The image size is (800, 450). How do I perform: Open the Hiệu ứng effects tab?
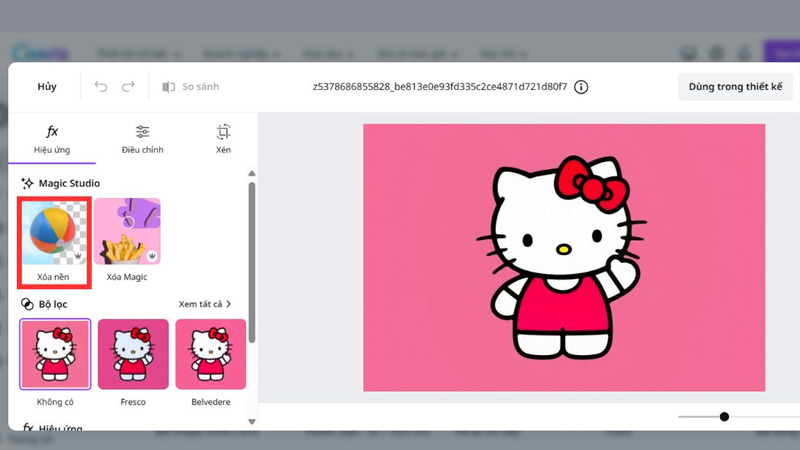(52, 140)
